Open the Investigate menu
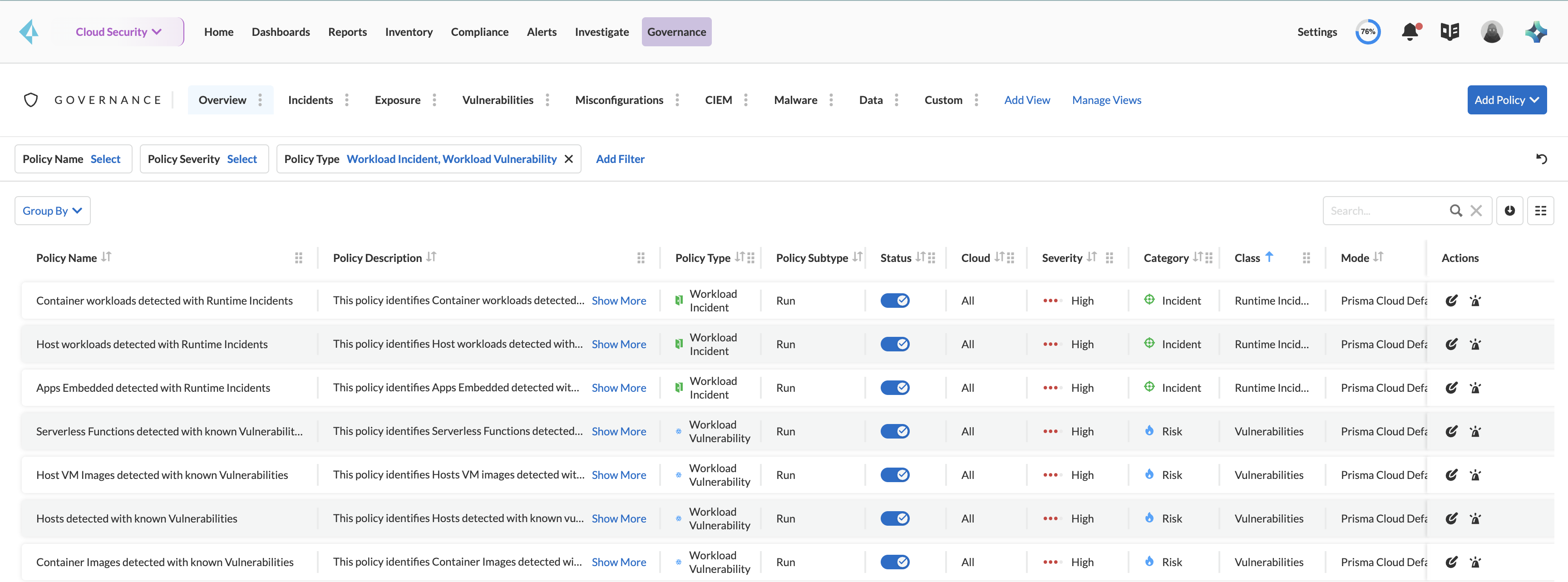The width and height of the screenshot is (1568, 582). [602, 32]
